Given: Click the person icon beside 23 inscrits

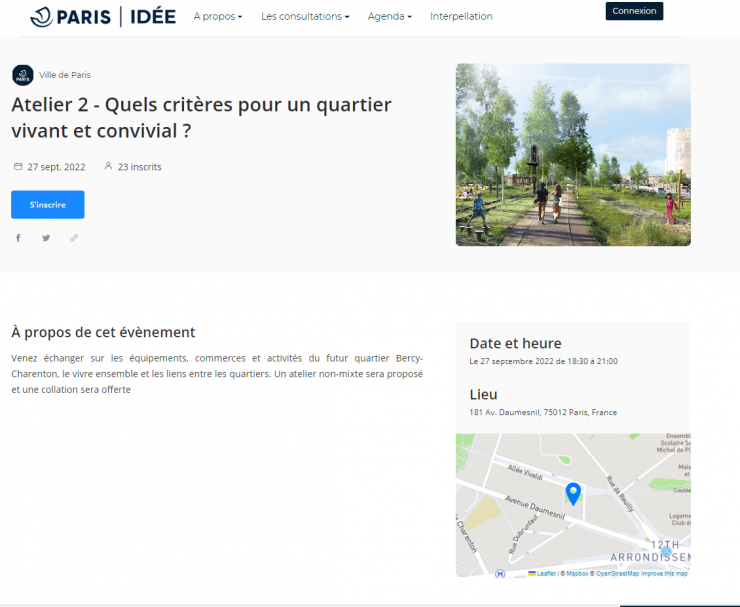Looking at the screenshot, I should coord(108,167).
